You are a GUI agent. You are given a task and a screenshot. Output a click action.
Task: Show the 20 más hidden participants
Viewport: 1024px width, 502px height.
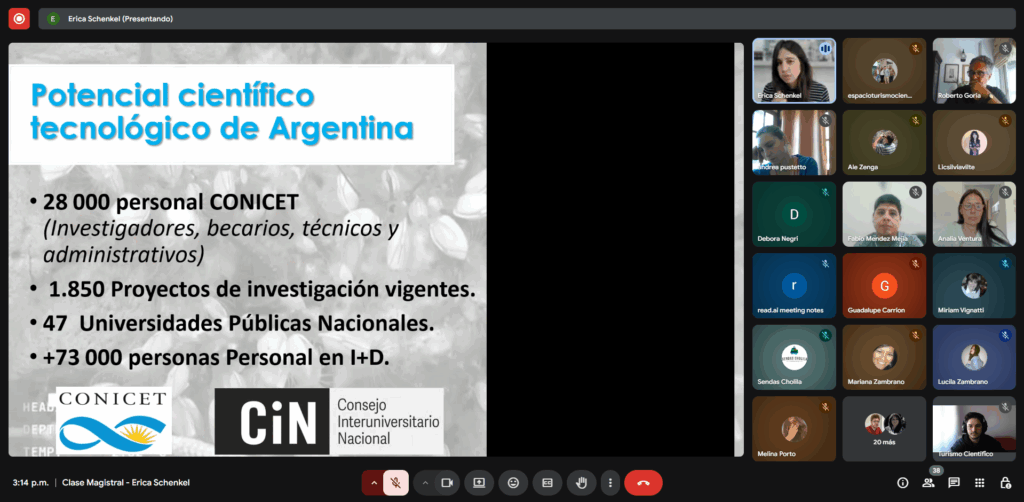click(884, 429)
